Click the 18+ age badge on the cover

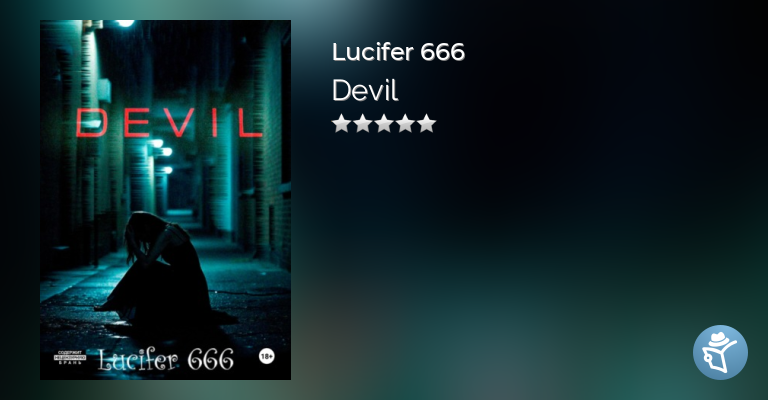tap(266, 356)
